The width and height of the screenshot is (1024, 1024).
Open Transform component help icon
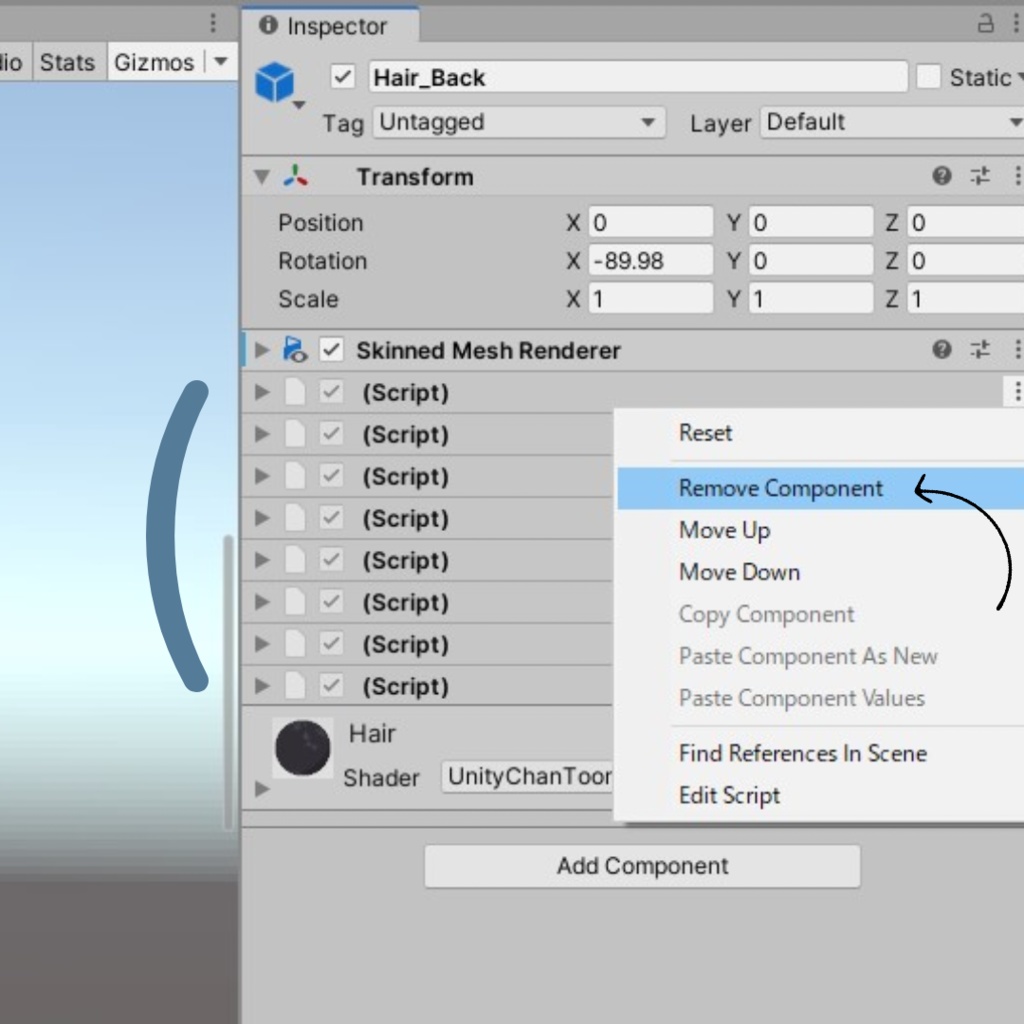tap(941, 176)
